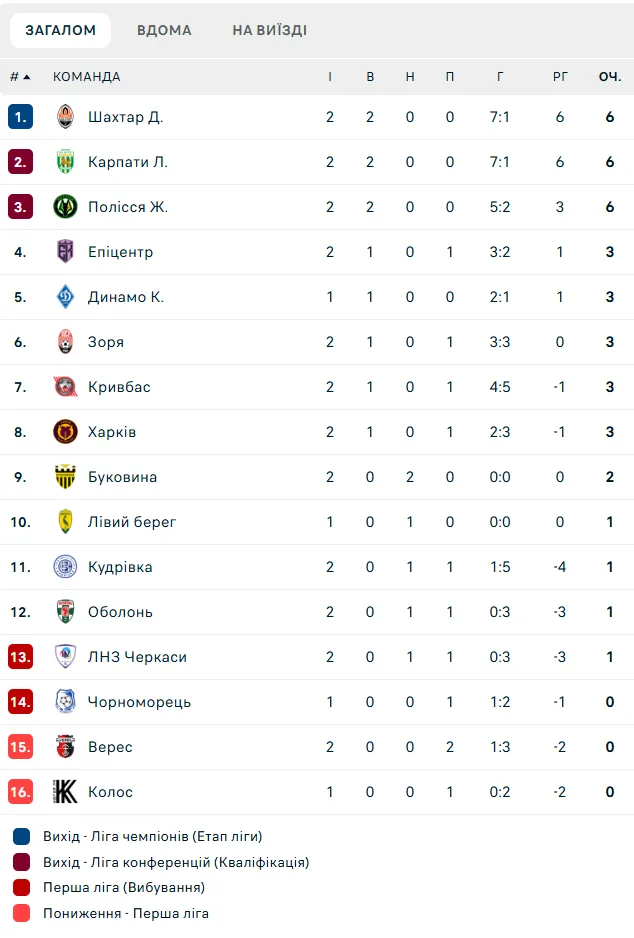Click the Кривбас team crest
Screen dimensions: 634x938
pos(65,386)
